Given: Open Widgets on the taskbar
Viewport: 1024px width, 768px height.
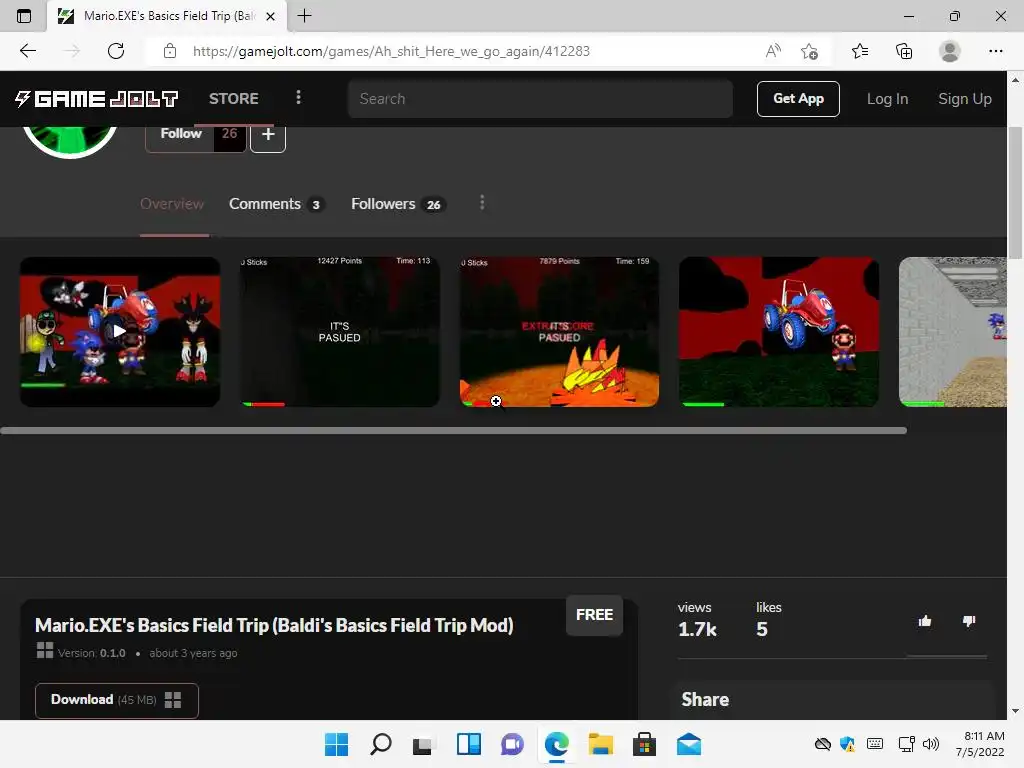Looking at the screenshot, I should click(x=469, y=744).
